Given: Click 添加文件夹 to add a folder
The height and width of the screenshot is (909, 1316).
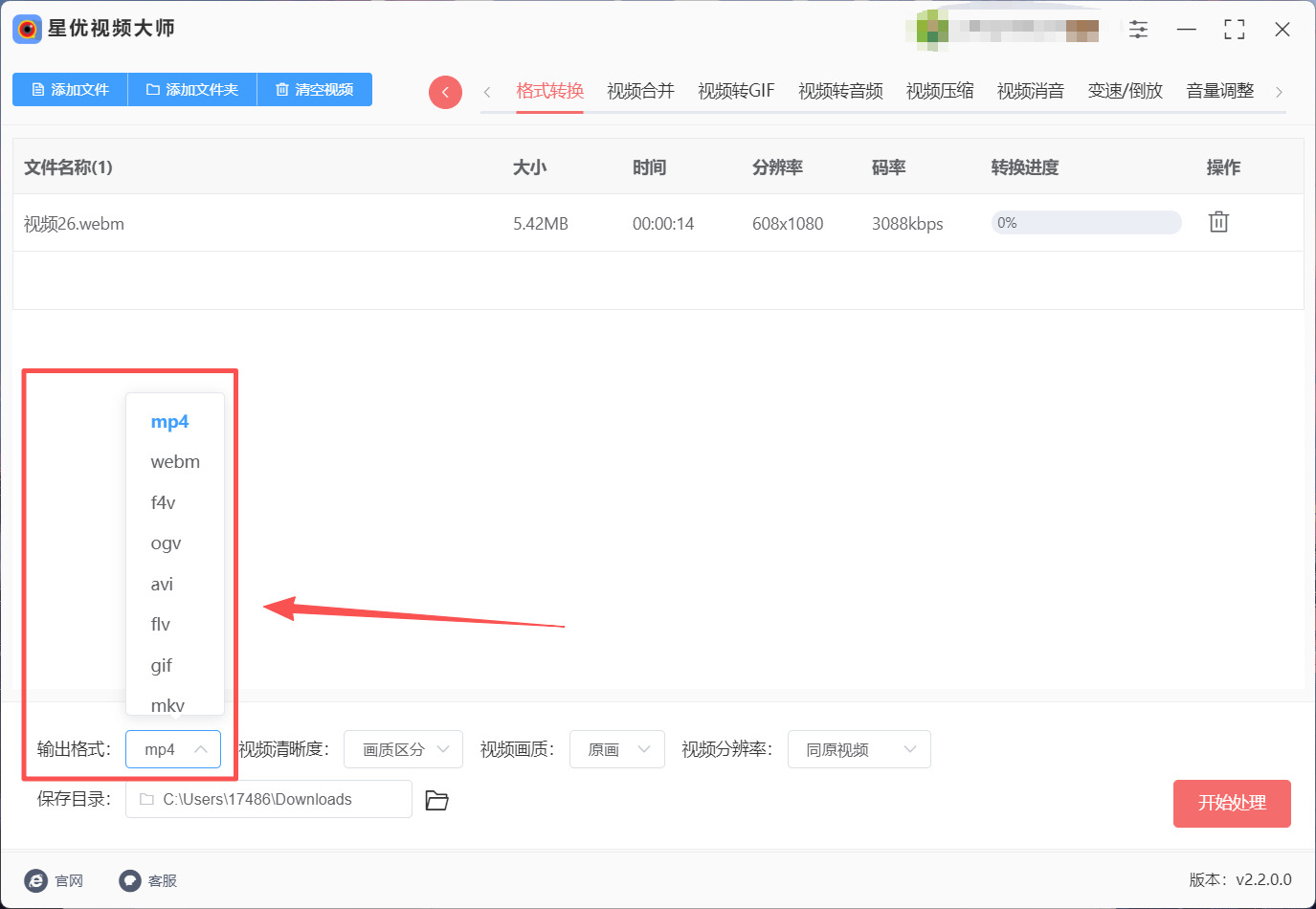Looking at the screenshot, I should point(192,89).
